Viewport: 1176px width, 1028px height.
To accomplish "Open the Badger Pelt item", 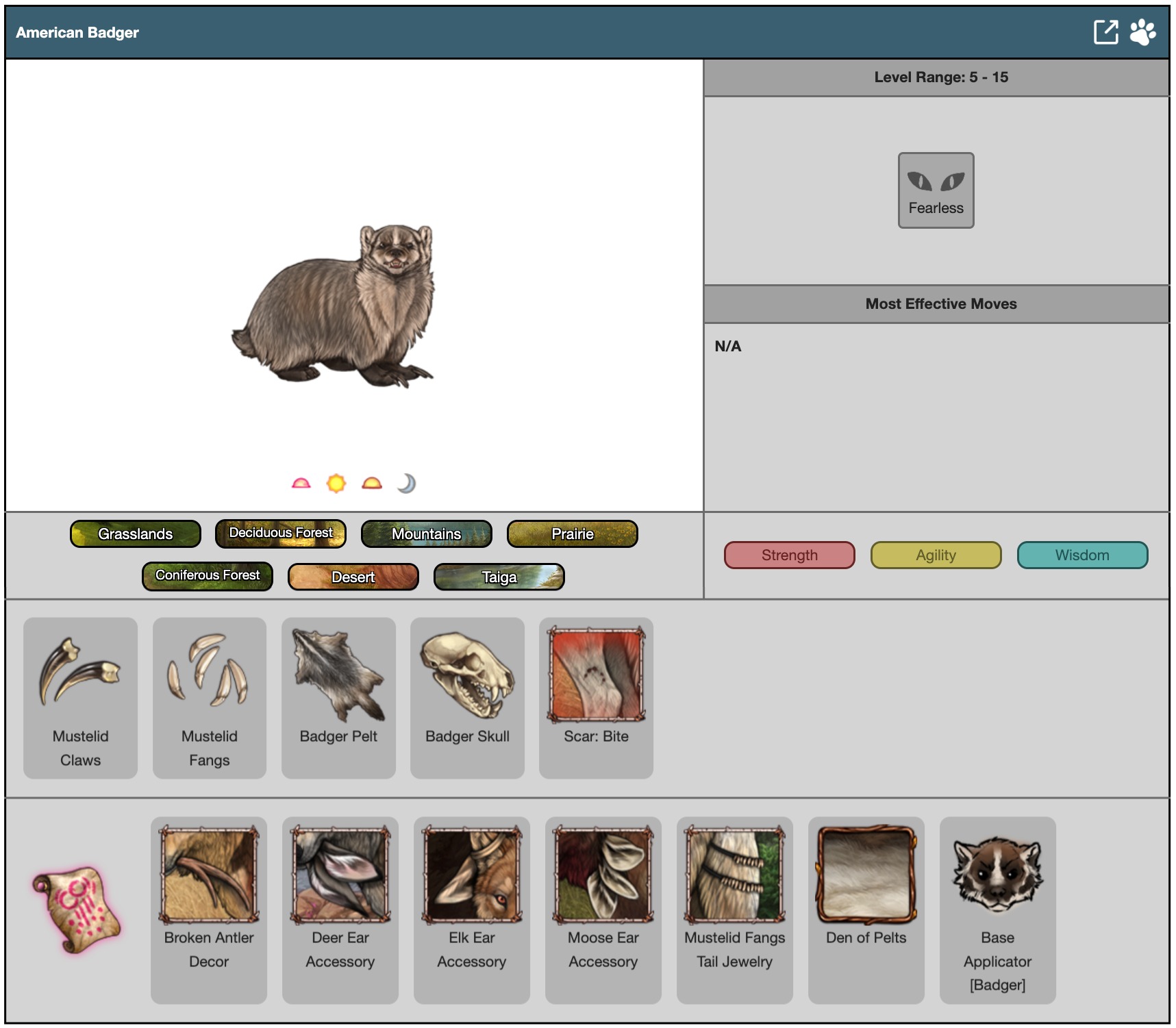I will 338,697.
